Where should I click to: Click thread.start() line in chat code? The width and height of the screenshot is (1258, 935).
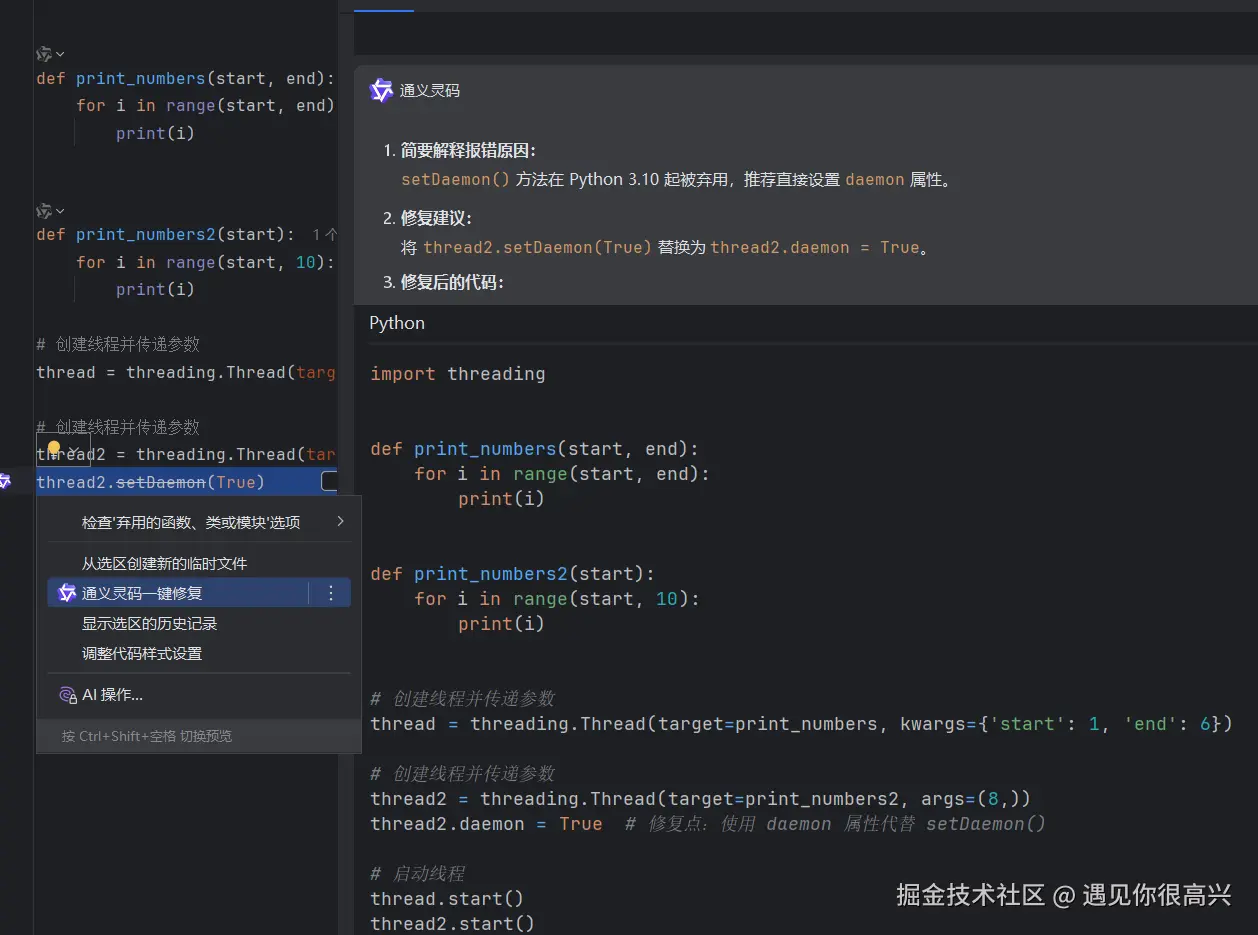coord(447,898)
